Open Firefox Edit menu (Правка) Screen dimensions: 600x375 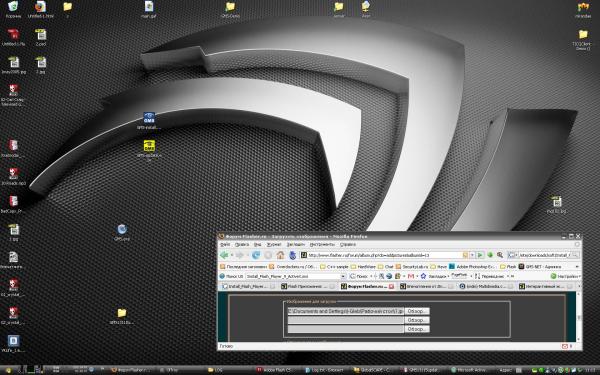click(242, 244)
